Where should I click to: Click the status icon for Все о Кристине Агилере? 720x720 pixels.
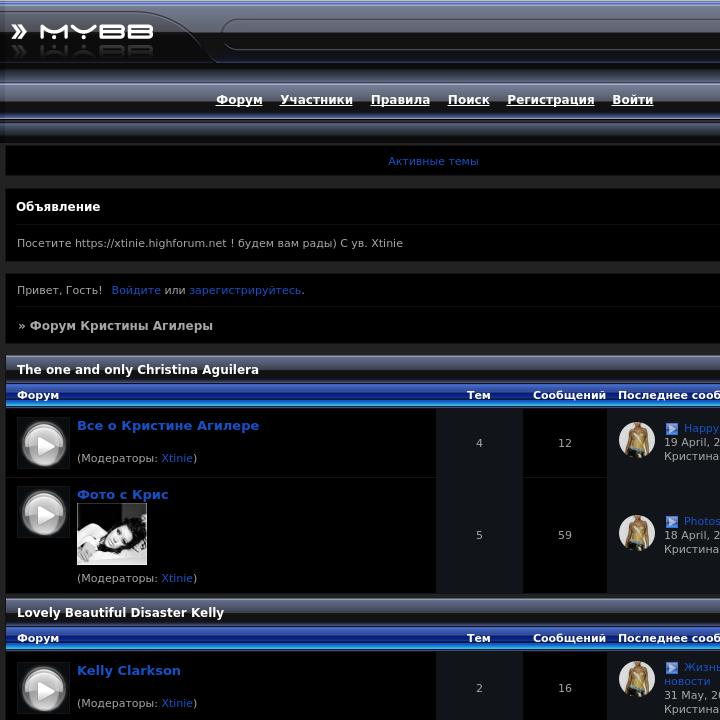[44, 443]
